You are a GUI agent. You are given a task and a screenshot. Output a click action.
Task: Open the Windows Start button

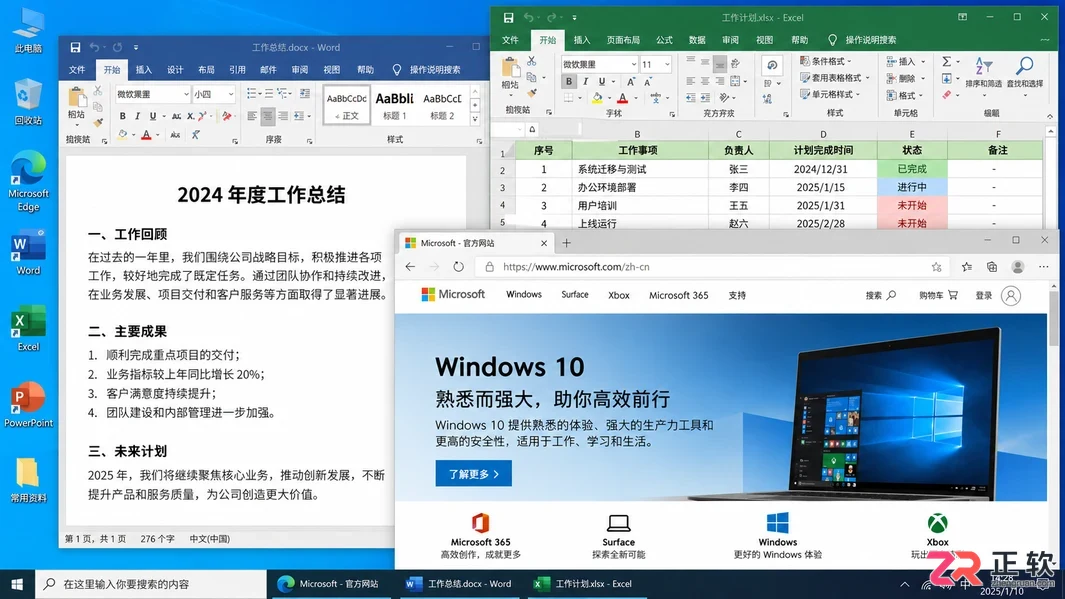[17, 584]
